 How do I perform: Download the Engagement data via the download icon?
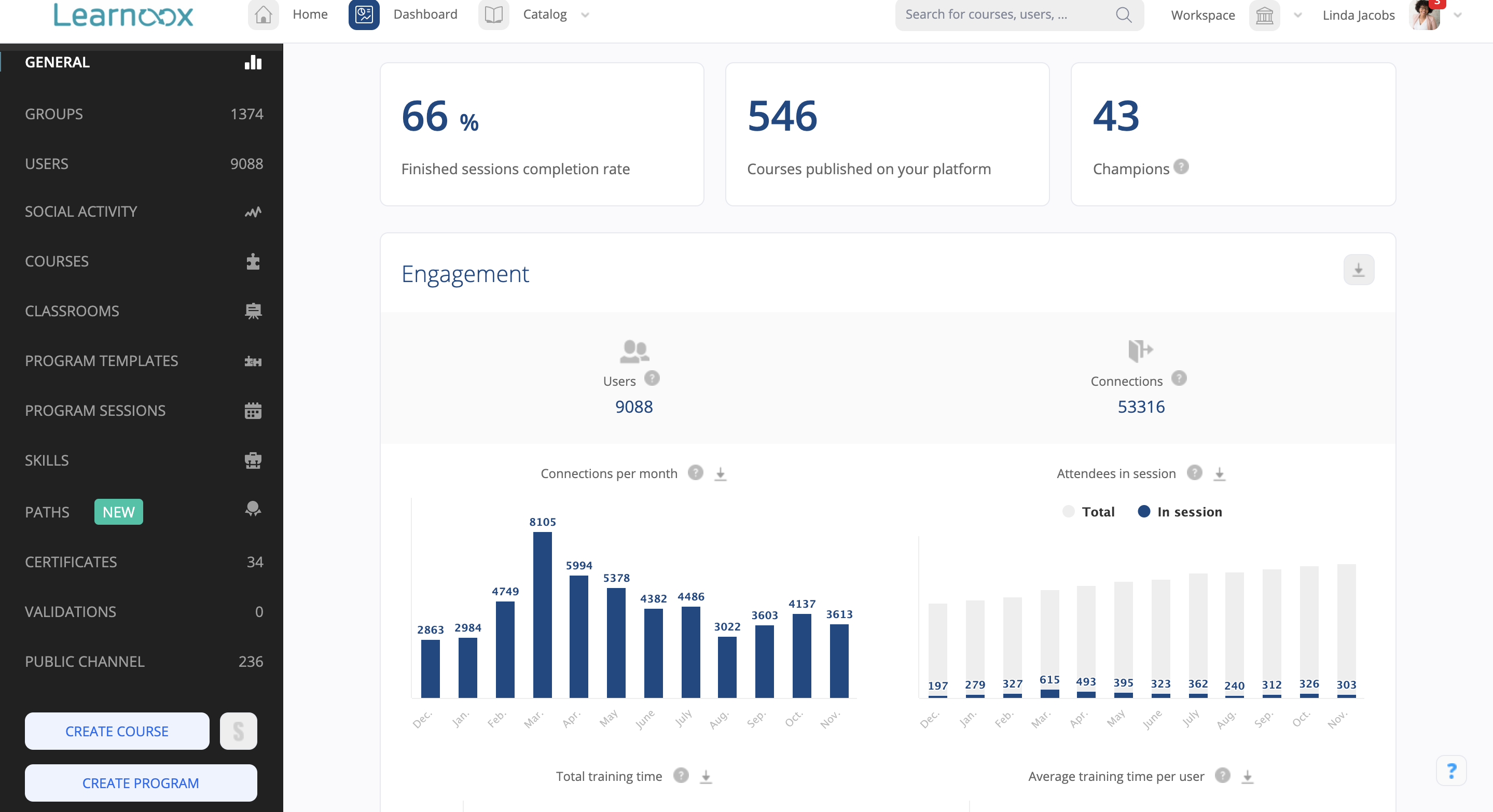pyautogui.click(x=1359, y=269)
